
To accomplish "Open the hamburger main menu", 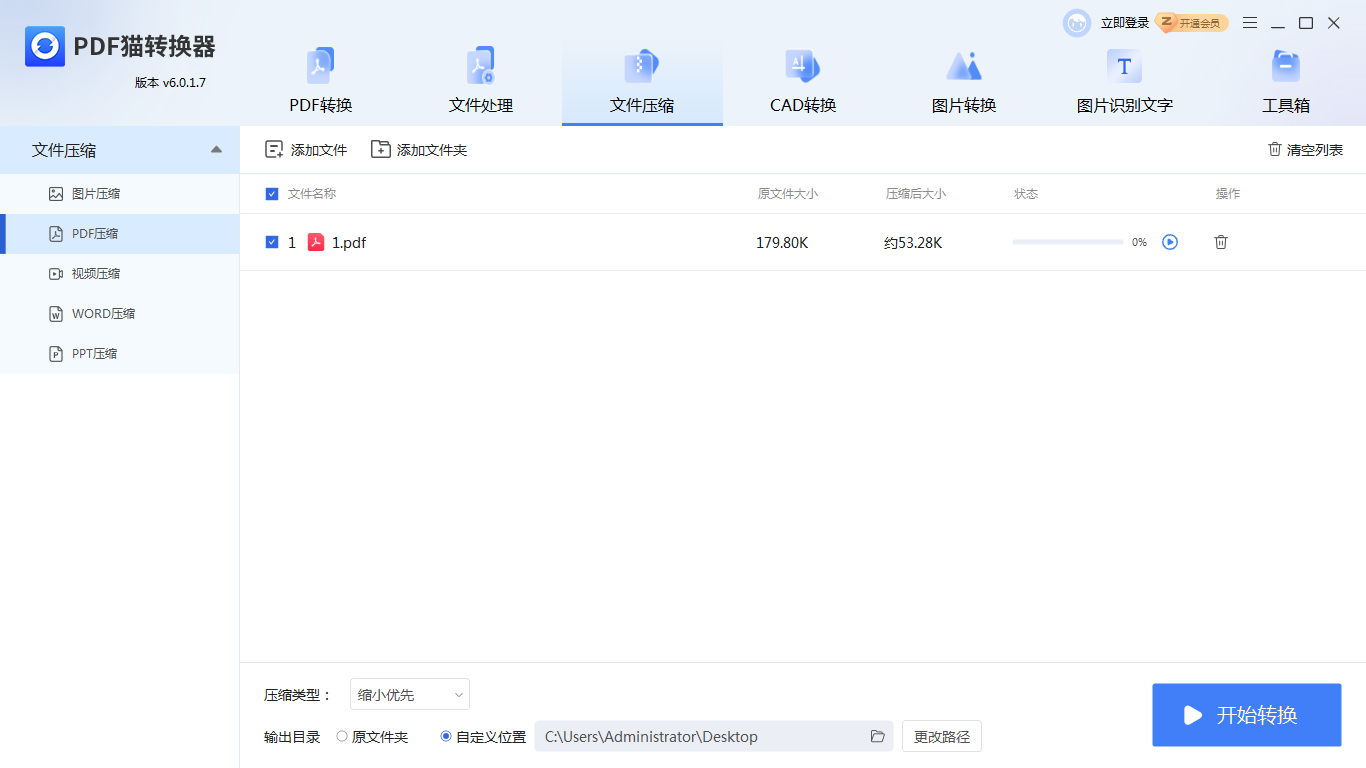I will (1250, 23).
